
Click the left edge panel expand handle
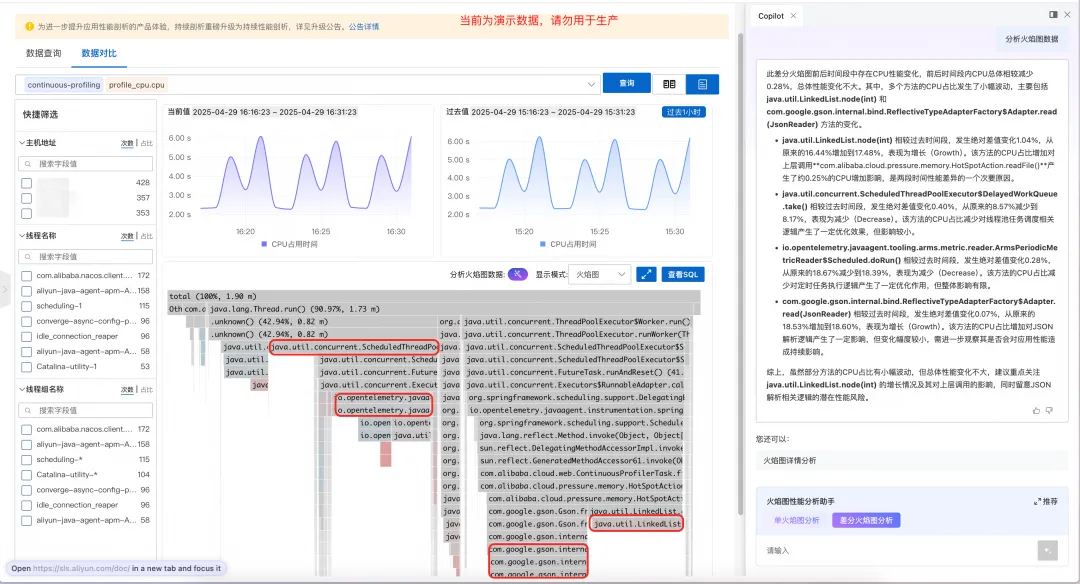pos(4,289)
